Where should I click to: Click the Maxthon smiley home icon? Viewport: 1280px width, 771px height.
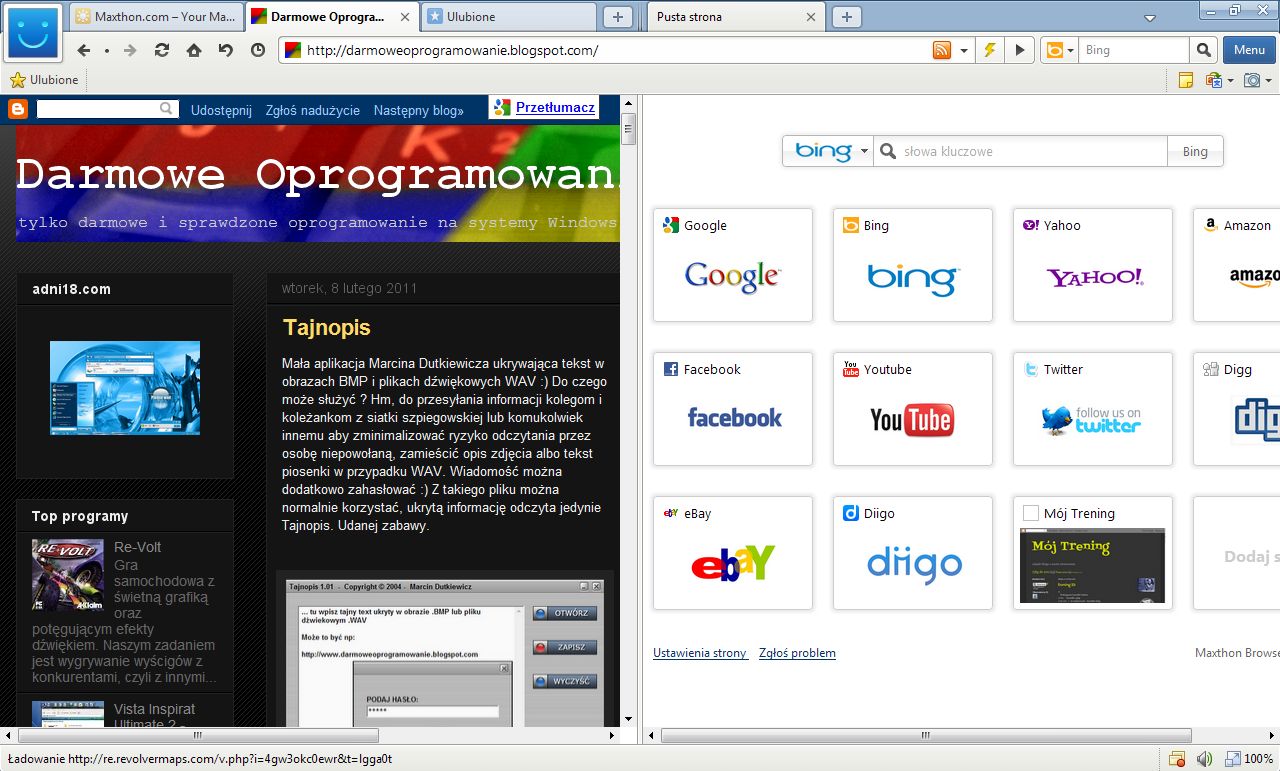pyautogui.click(x=31, y=33)
